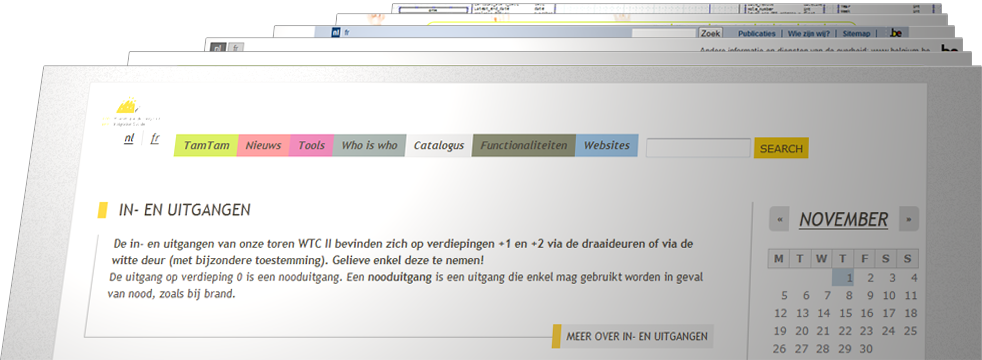982x360 pixels.
Task: Click the Sitemap link in background page
Action: (856, 33)
